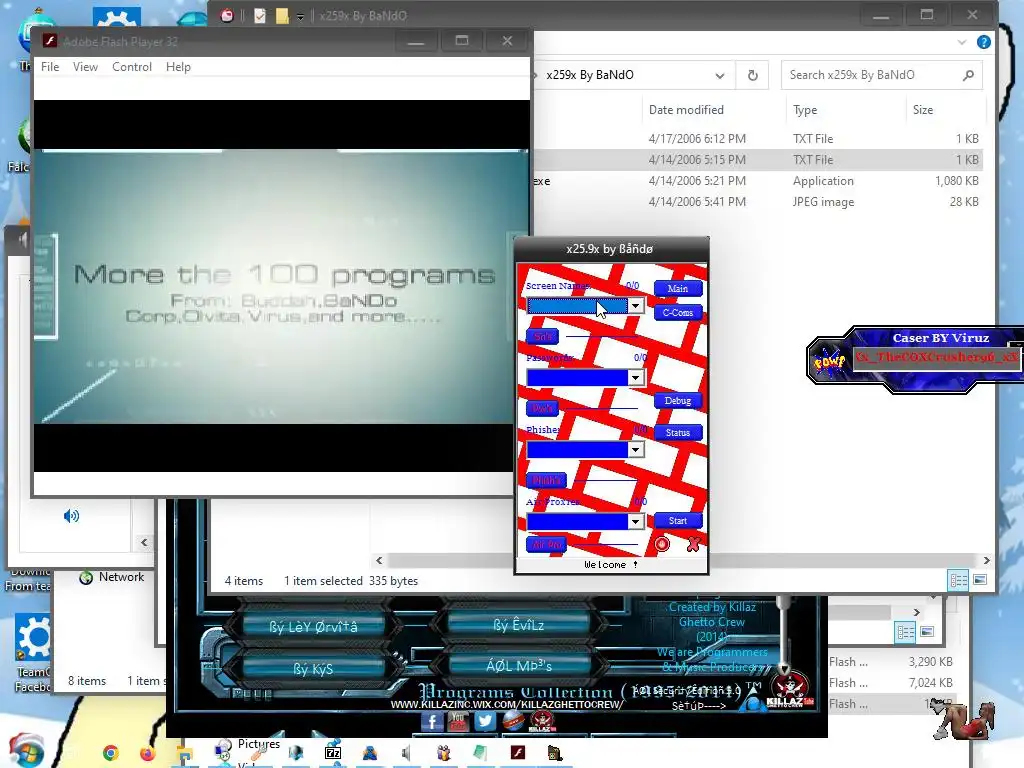Image resolution: width=1024 pixels, height=768 pixels.
Task: Click the killazinc.wix.com website link
Action: click(507, 705)
